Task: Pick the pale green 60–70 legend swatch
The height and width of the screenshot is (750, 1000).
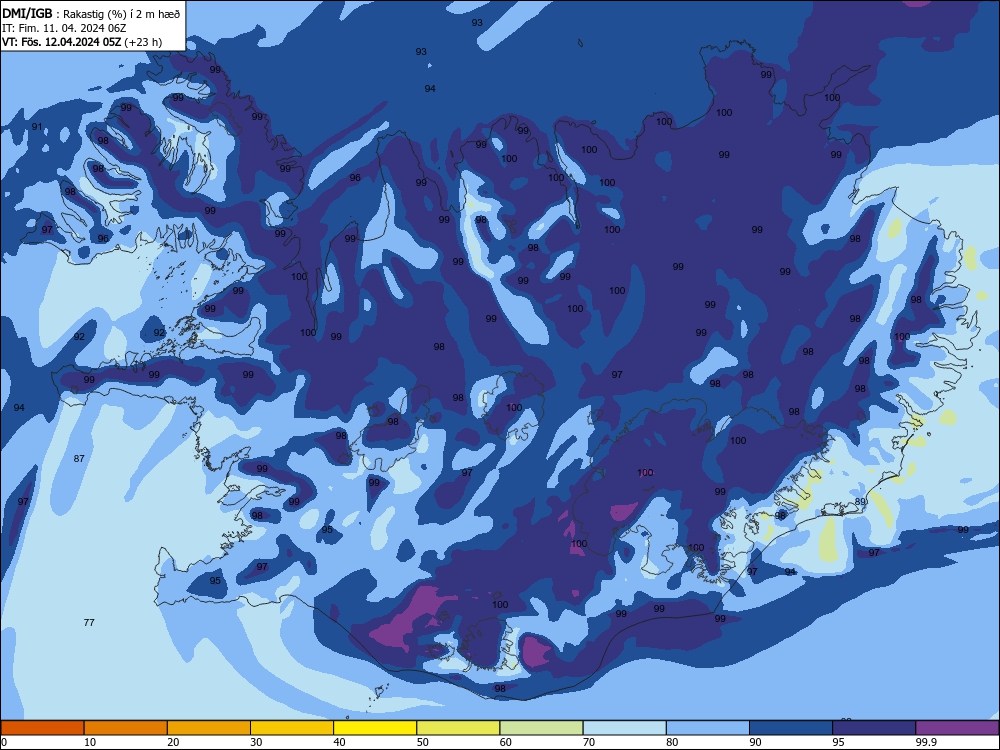Action: [541, 728]
